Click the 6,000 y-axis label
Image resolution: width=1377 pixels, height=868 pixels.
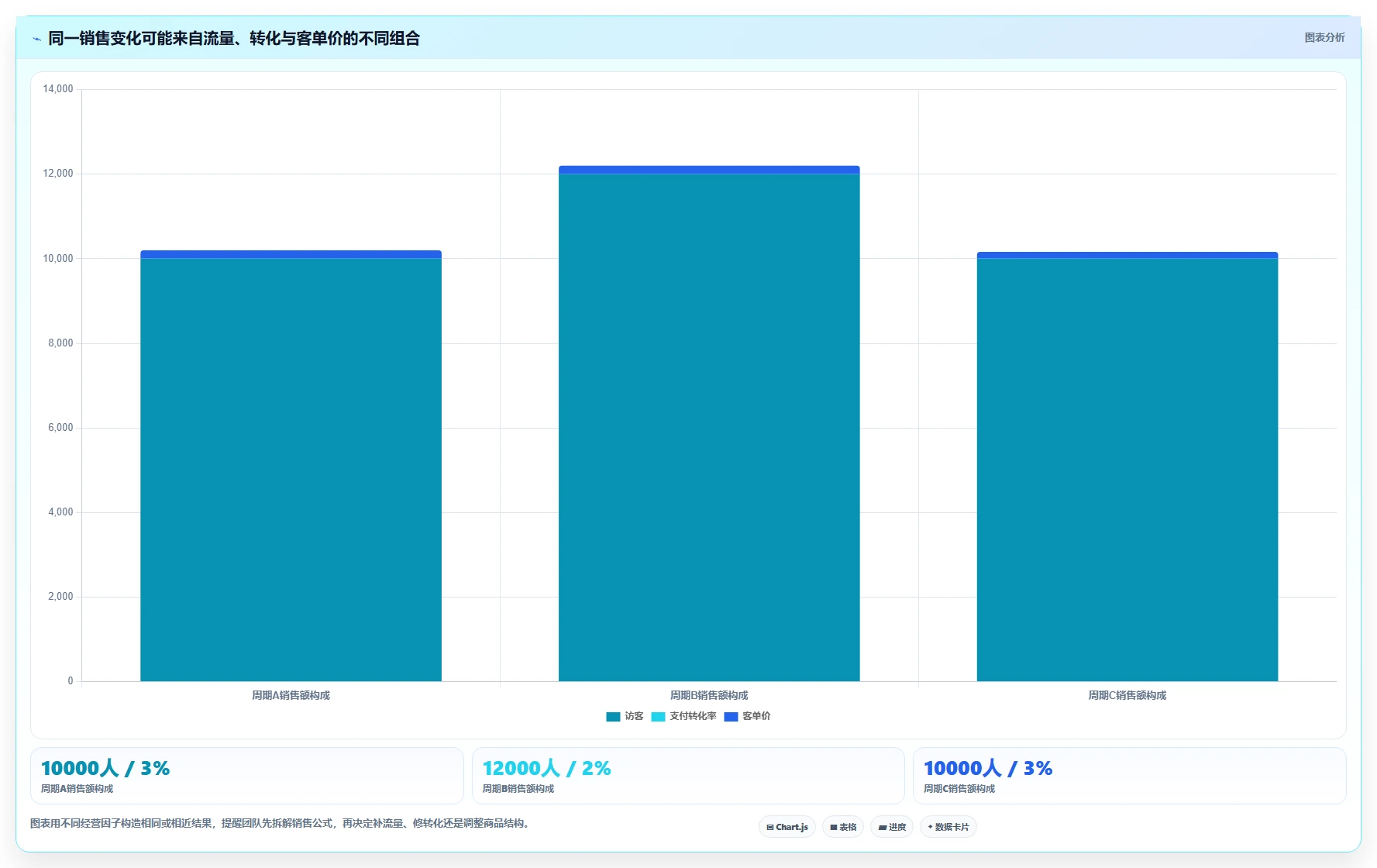tap(60, 428)
